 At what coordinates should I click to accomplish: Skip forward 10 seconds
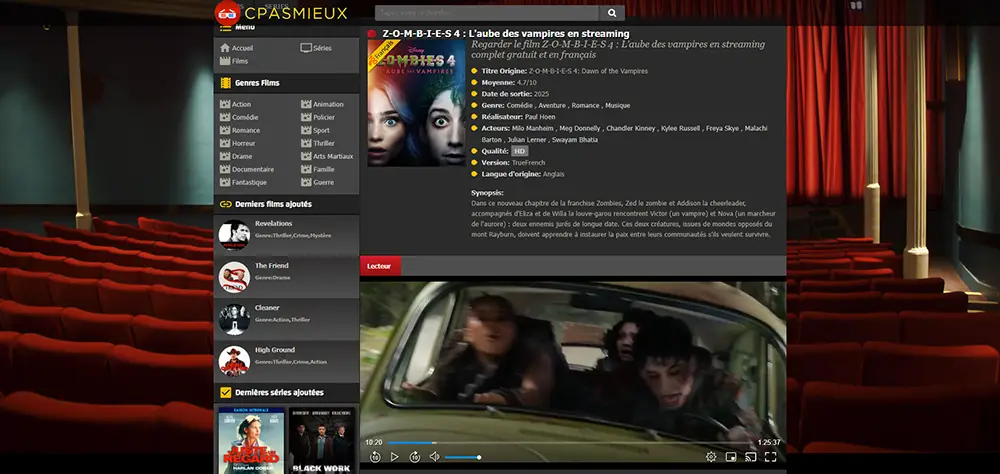[415, 457]
